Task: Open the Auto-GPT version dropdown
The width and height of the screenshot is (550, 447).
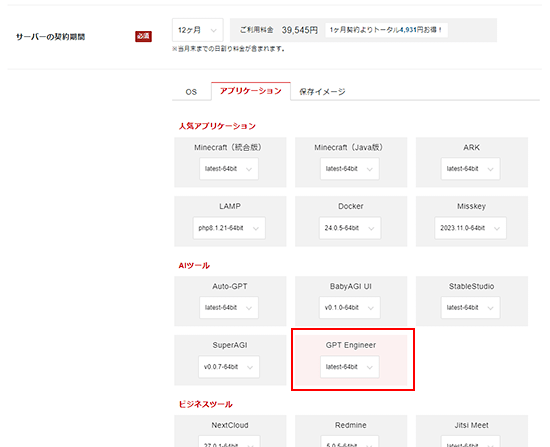Action: point(229,308)
